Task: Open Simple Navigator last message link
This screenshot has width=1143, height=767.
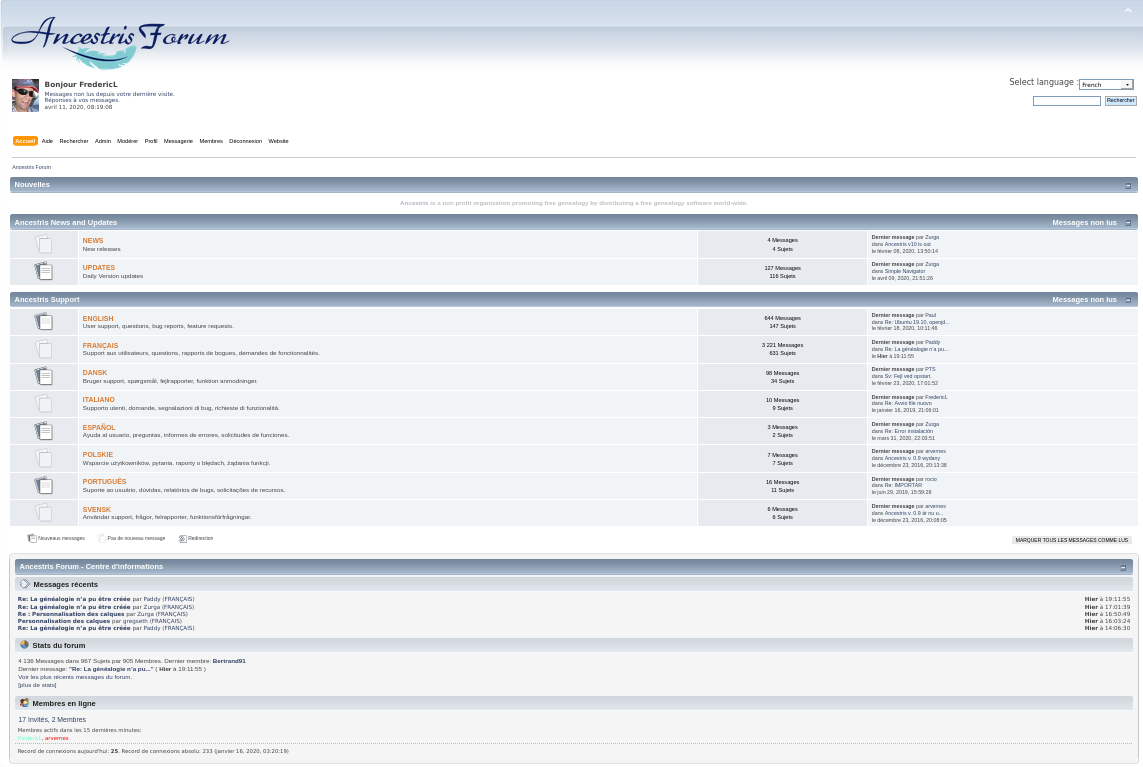Action: pyautogui.click(x=905, y=271)
